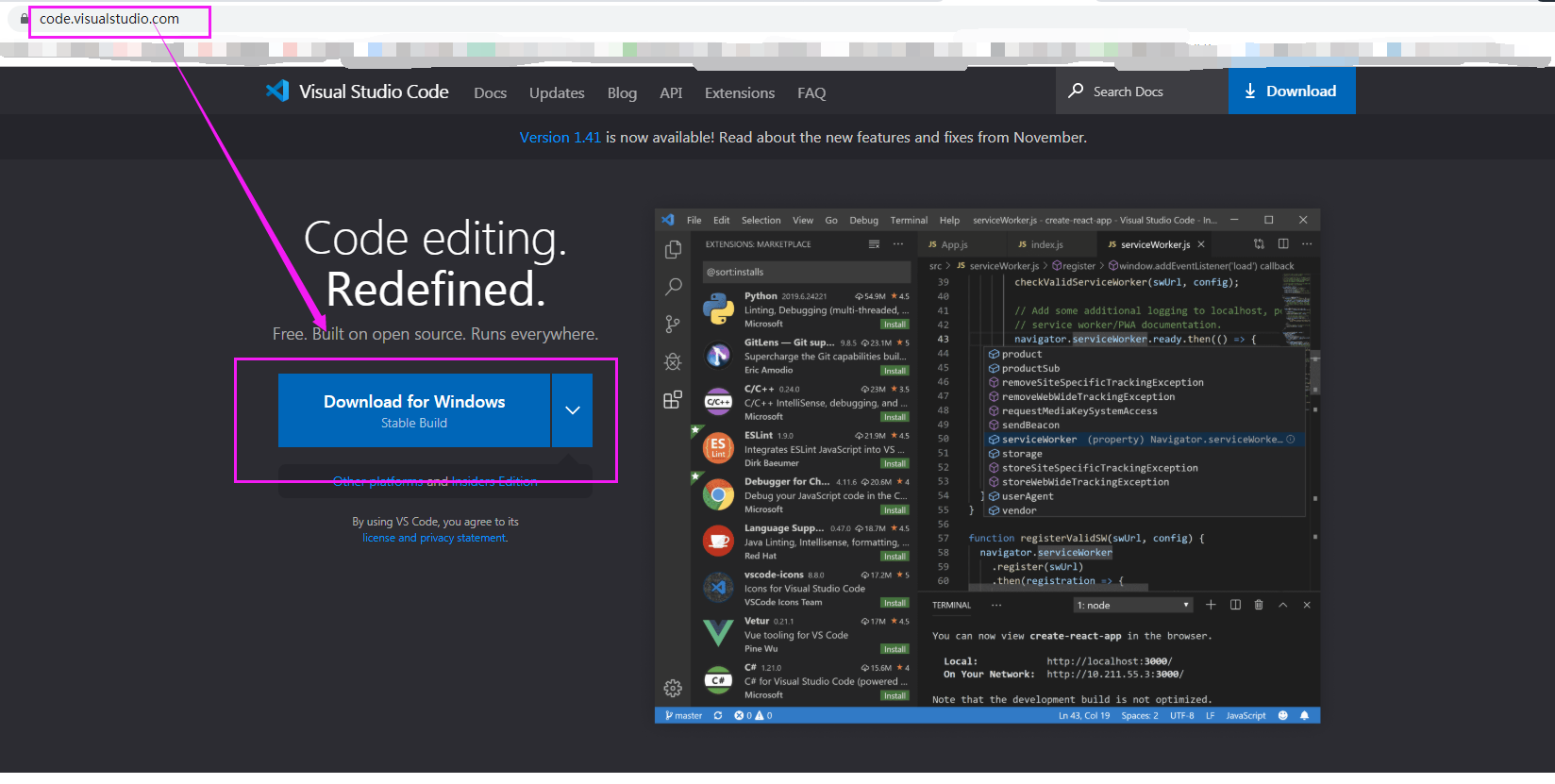Click Download for Windows Stable Build
Image resolution: width=1555 pixels, height=784 pixels.
pyautogui.click(x=414, y=410)
